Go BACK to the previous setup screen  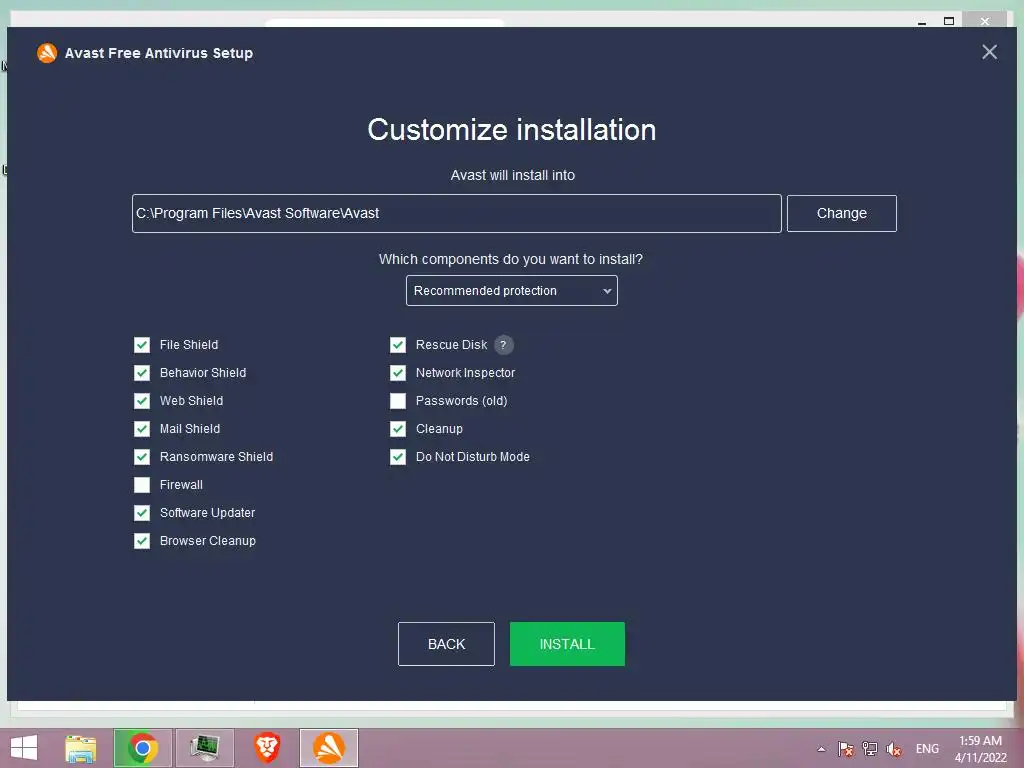click(x=446, y=644)
